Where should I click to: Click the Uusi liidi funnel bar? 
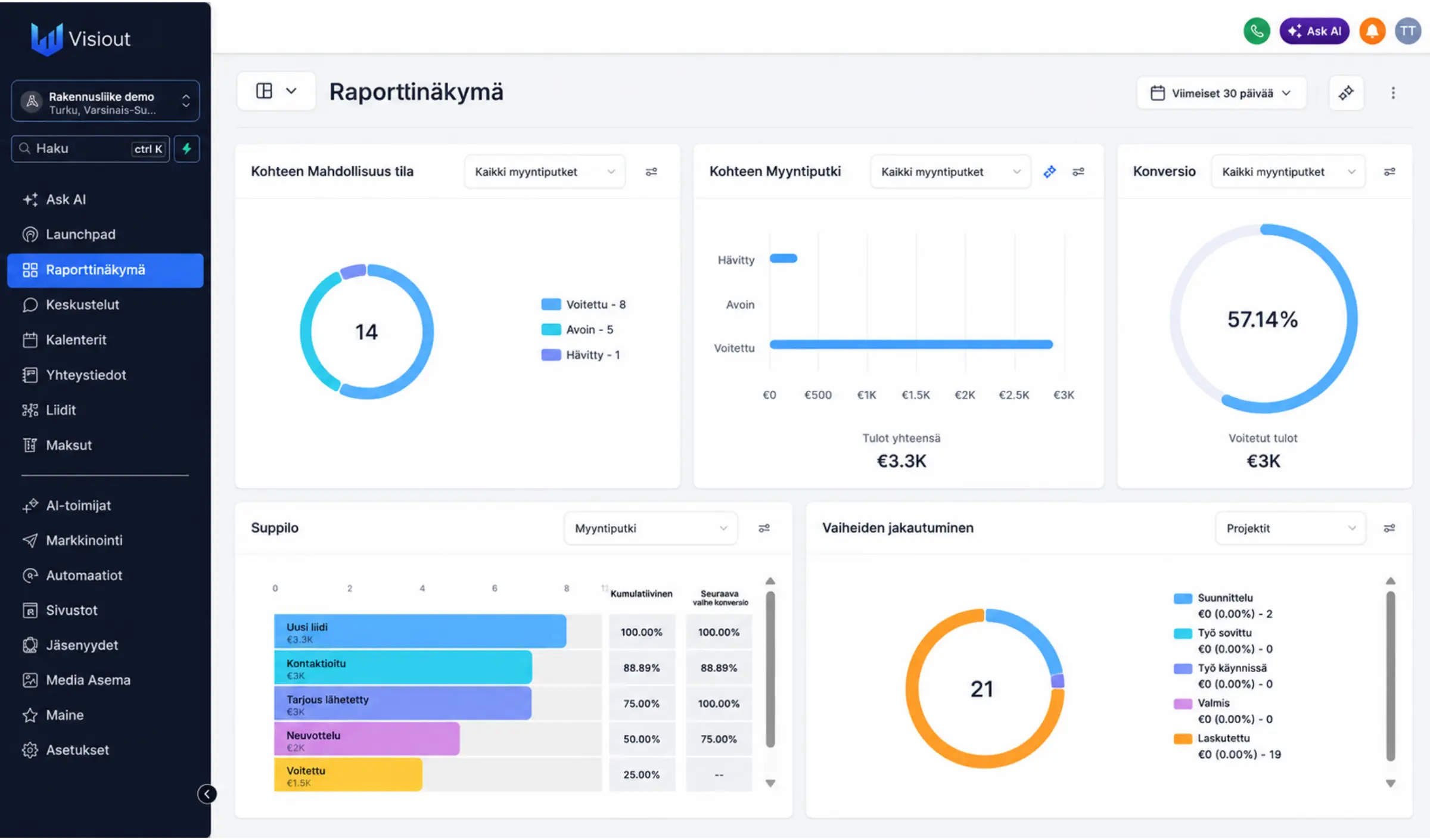(x=420, y=631)
